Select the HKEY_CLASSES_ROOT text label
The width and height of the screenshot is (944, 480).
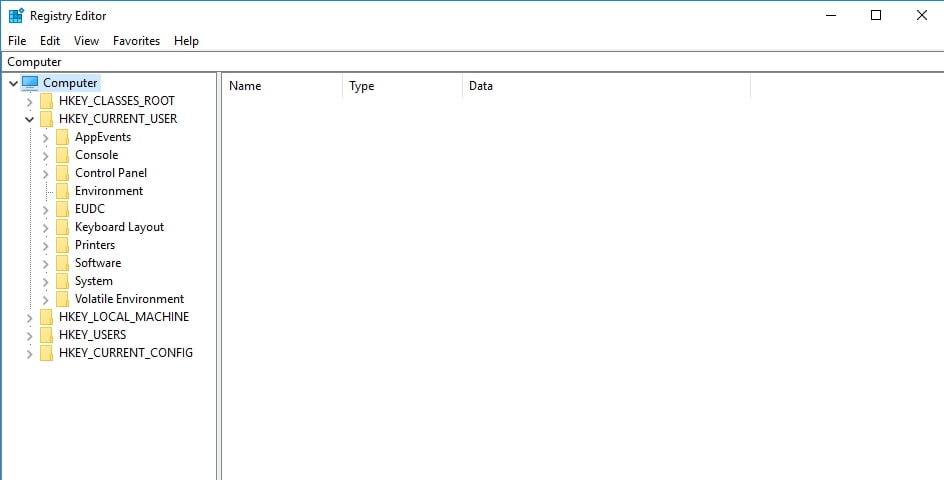[117, 101]
